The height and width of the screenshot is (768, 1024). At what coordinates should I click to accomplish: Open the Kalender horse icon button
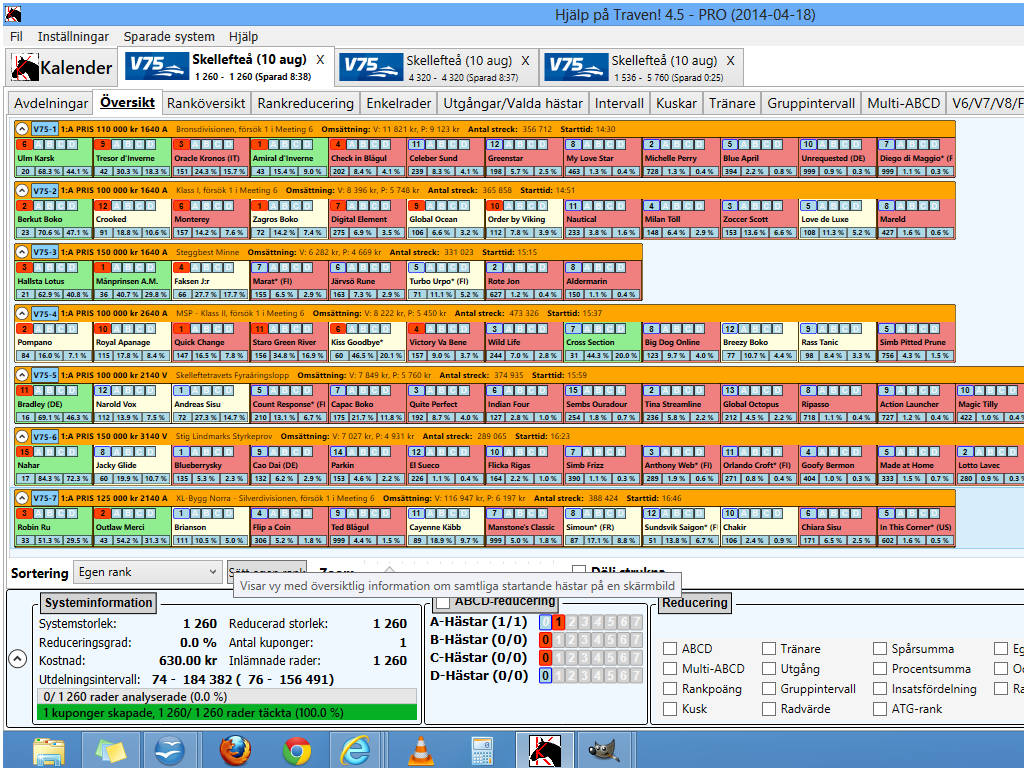click(25, 68)
